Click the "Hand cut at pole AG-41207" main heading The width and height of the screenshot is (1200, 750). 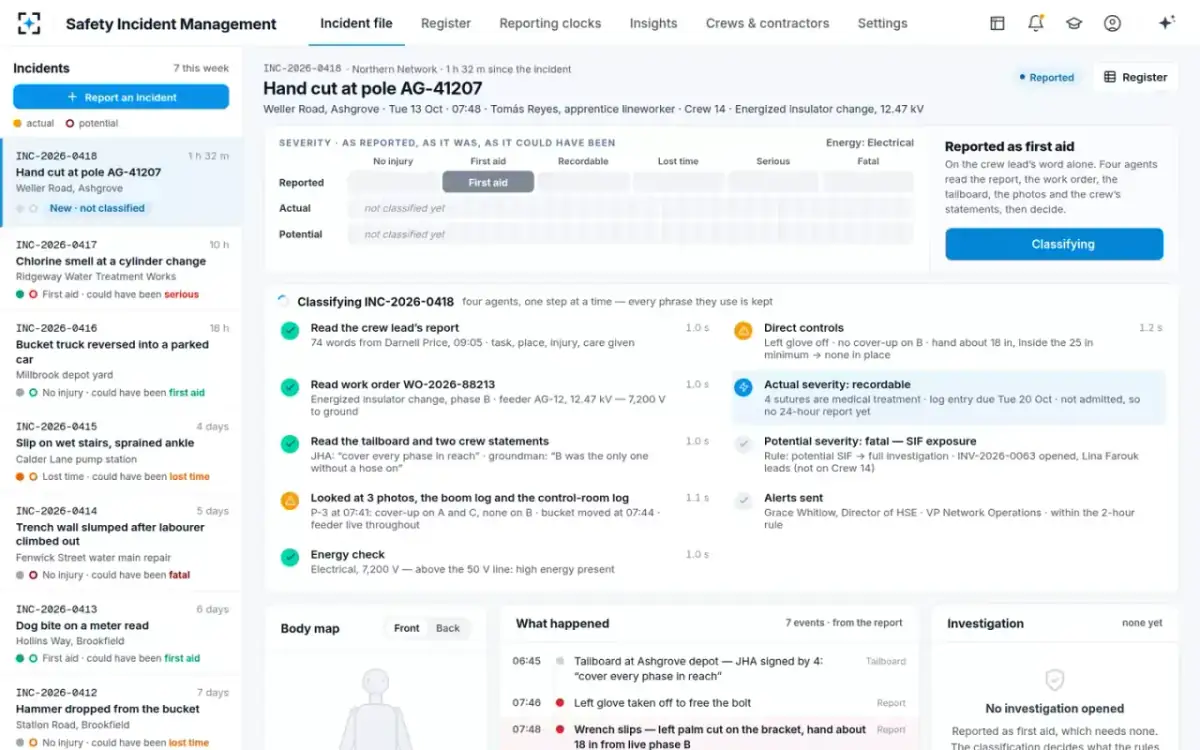373,89
